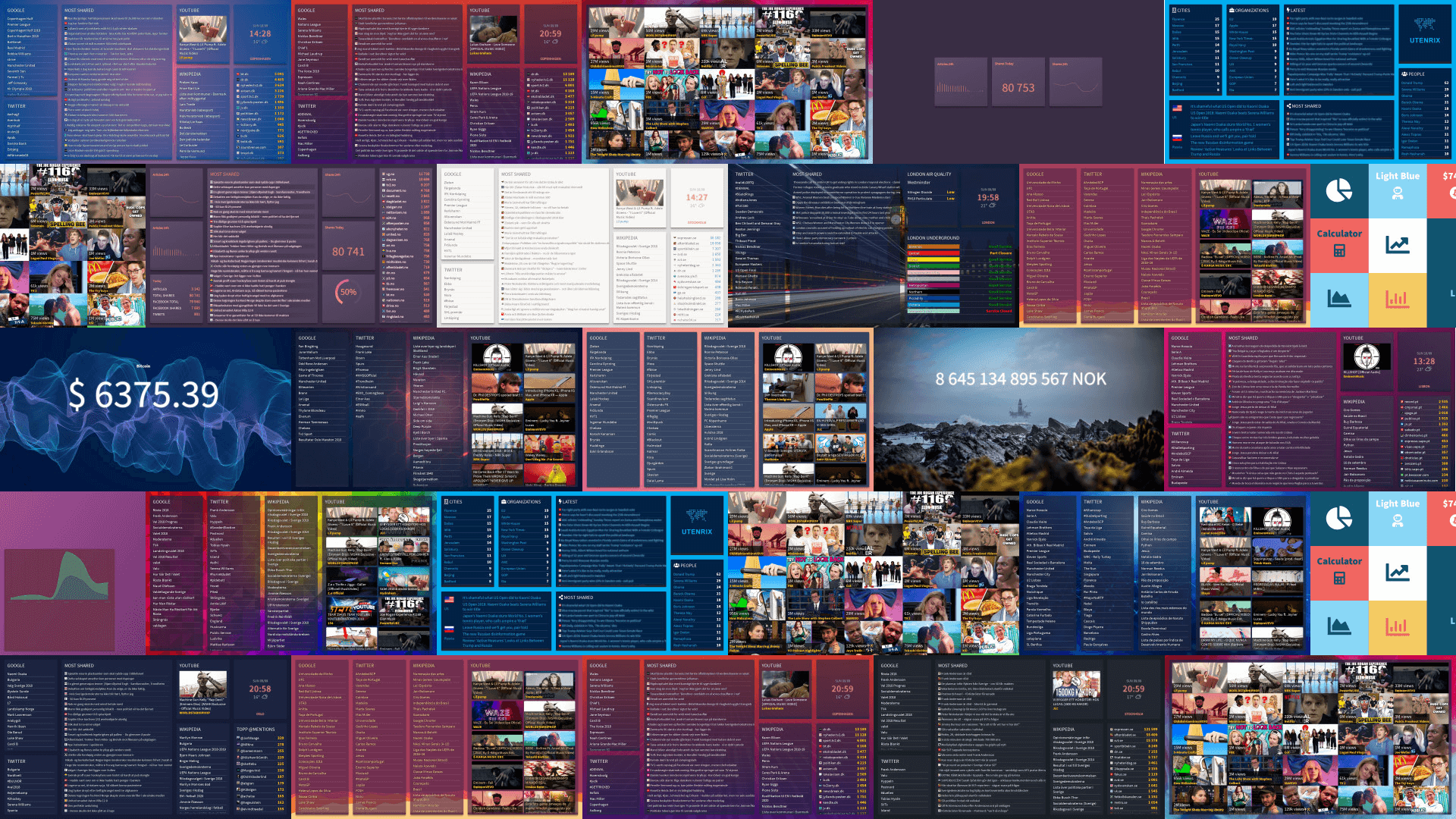The width and height of the screenshot is (1456, 819).
Task: Click the 'TOP @MENTIONS' panel heading
Action: 256,729
